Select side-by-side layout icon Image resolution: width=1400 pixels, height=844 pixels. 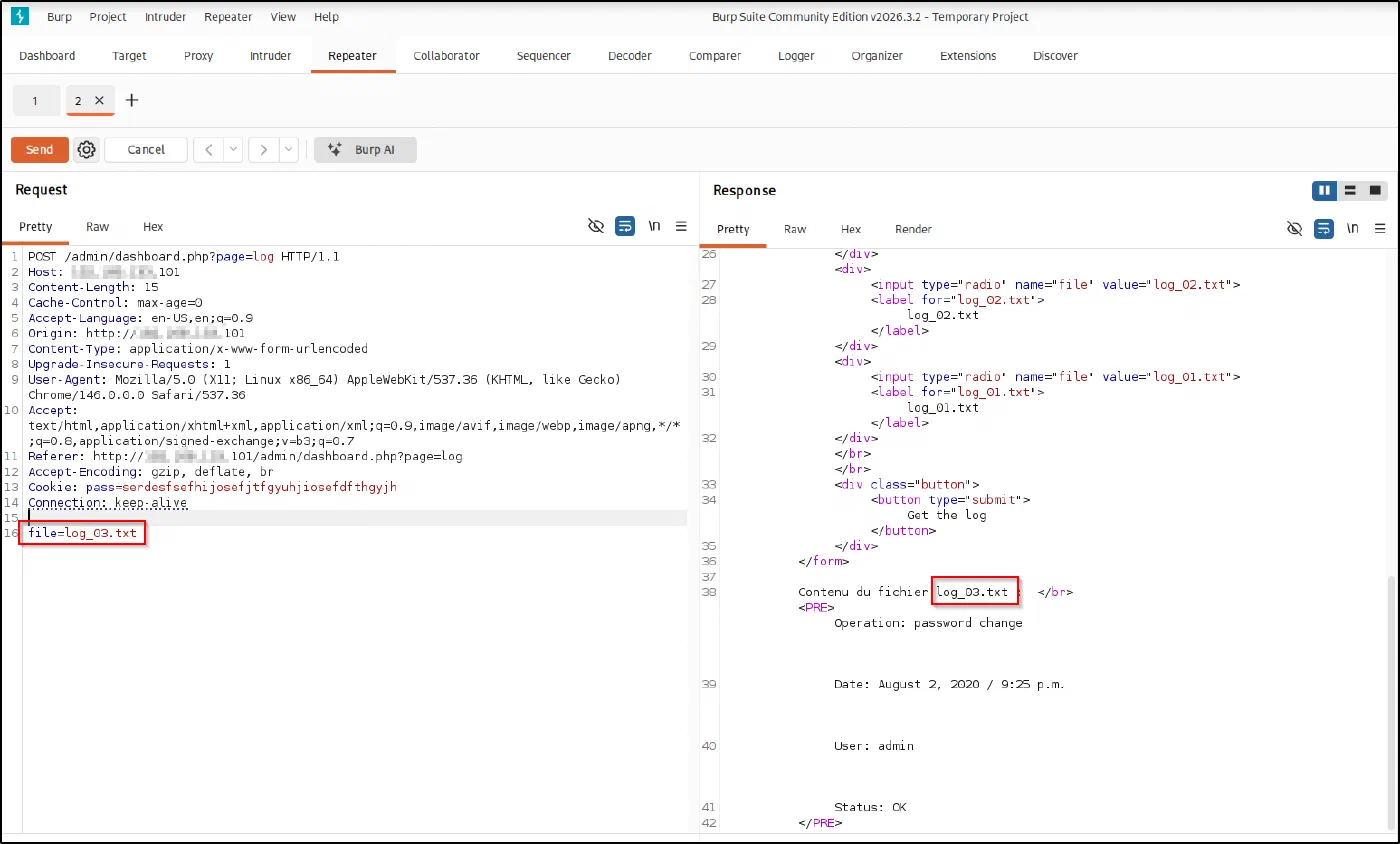pos(1325,190)
